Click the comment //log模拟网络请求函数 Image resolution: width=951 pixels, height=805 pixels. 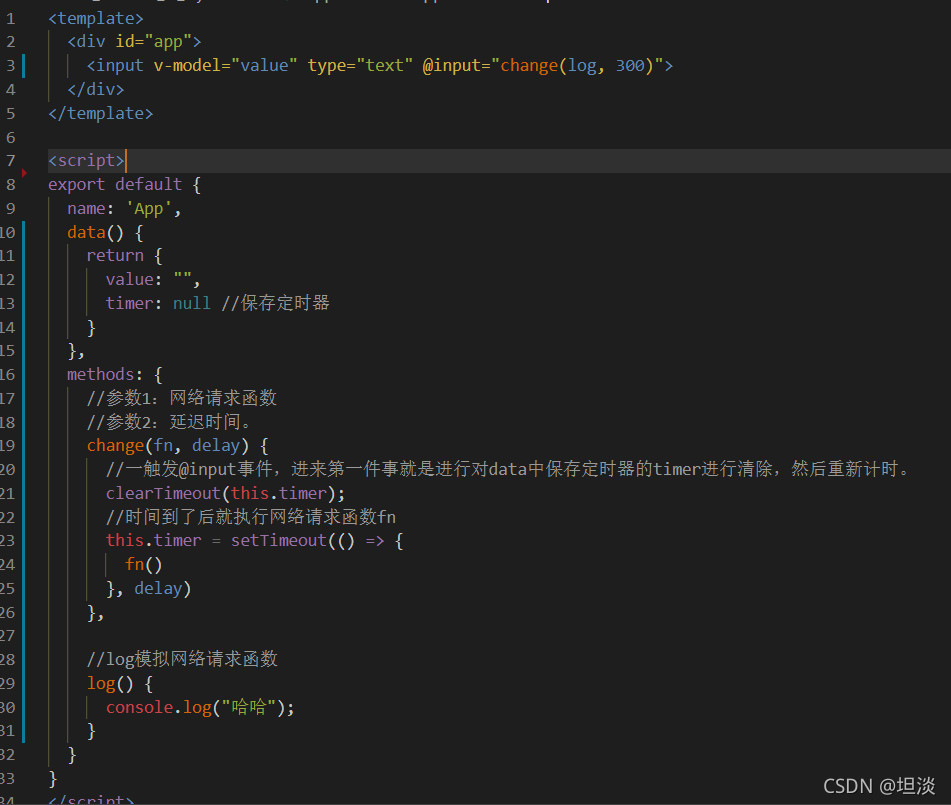pyautogui.click(x=182, y=659)
